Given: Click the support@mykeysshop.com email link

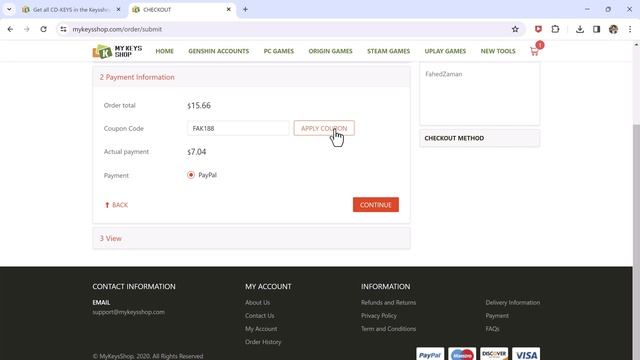Looking at the screenshot, I should (129, 312).
